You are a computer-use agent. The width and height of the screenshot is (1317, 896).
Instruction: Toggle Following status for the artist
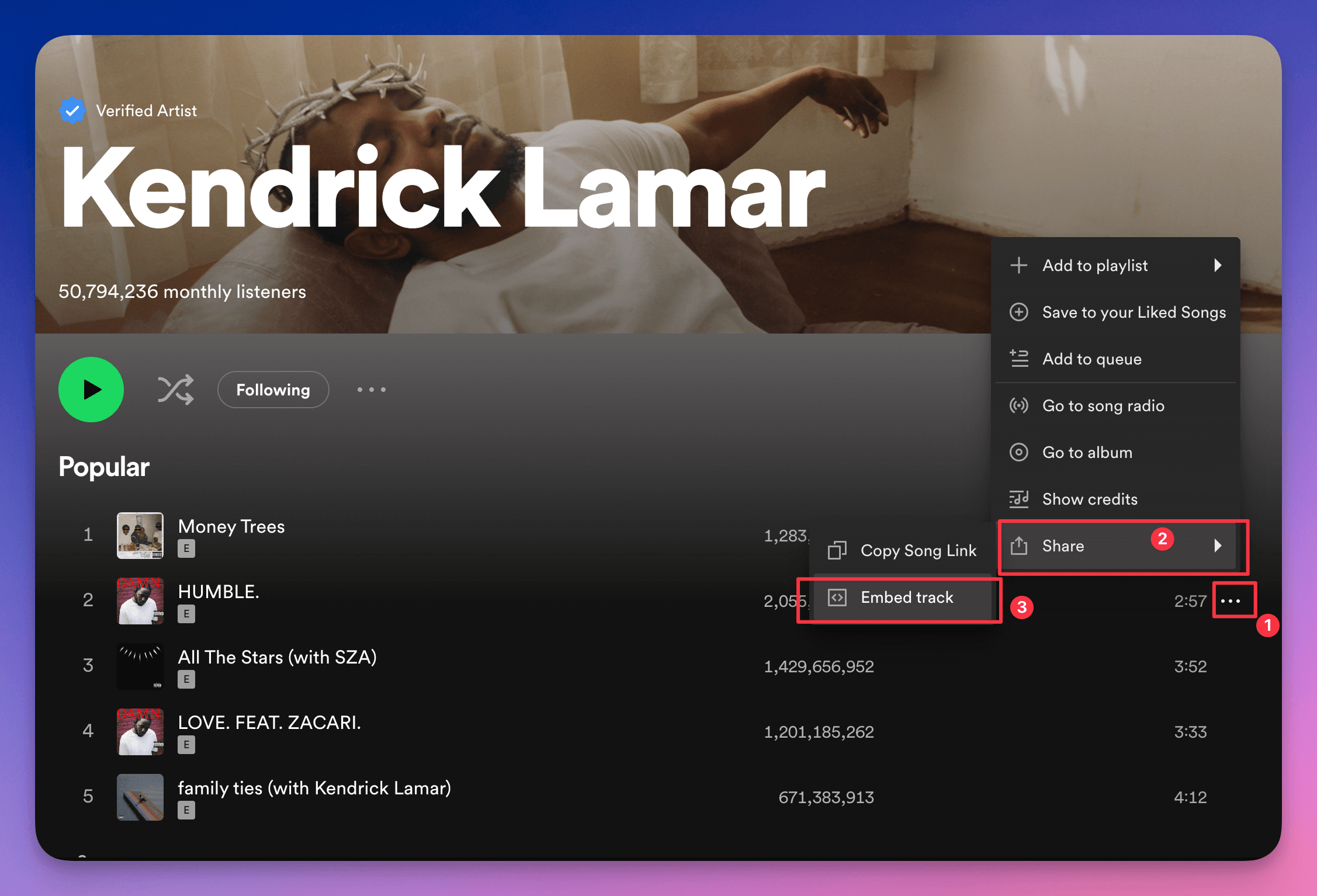click(273, 390)
